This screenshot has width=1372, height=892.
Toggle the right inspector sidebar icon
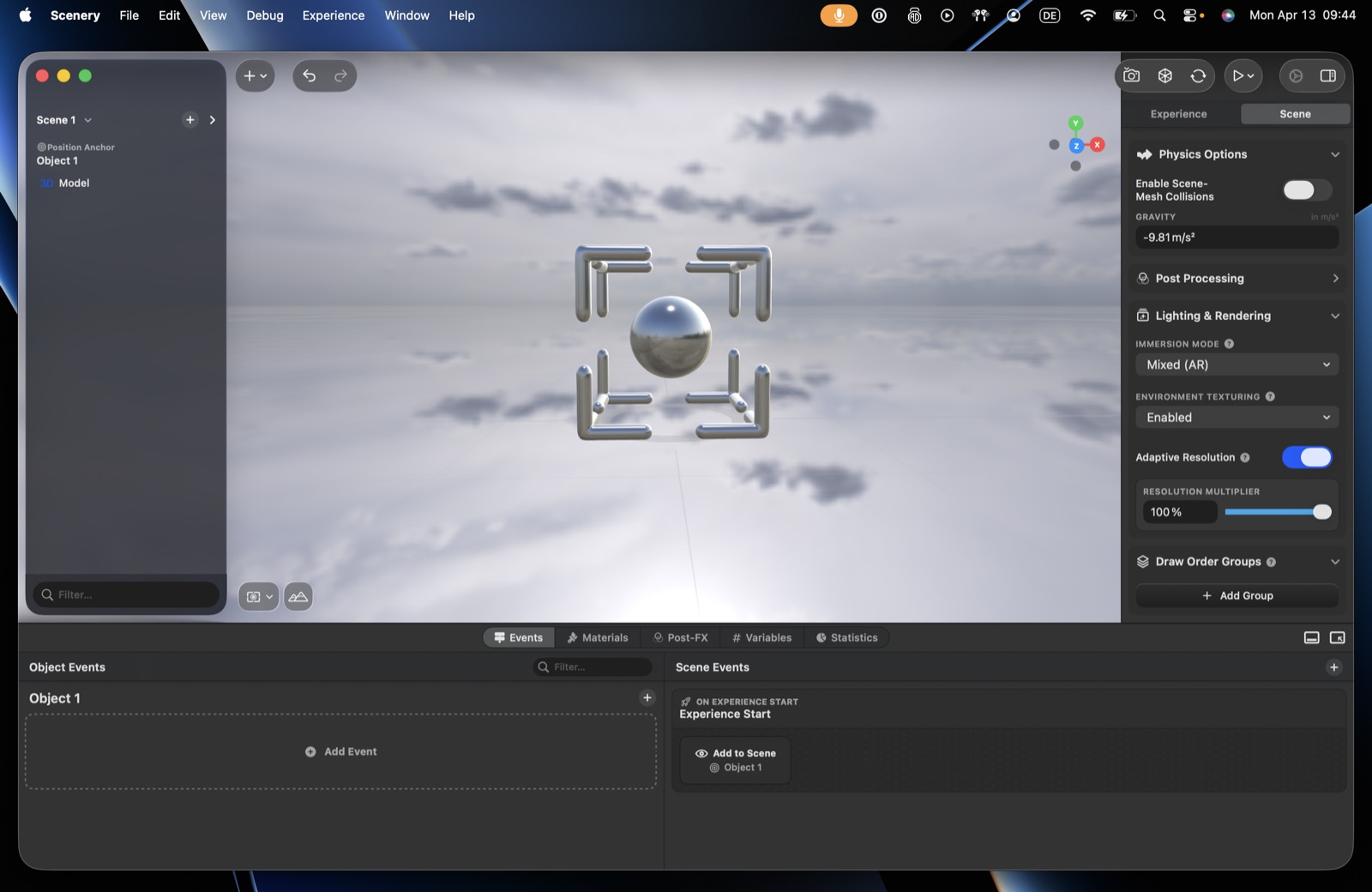click(x=1327, y=75)
